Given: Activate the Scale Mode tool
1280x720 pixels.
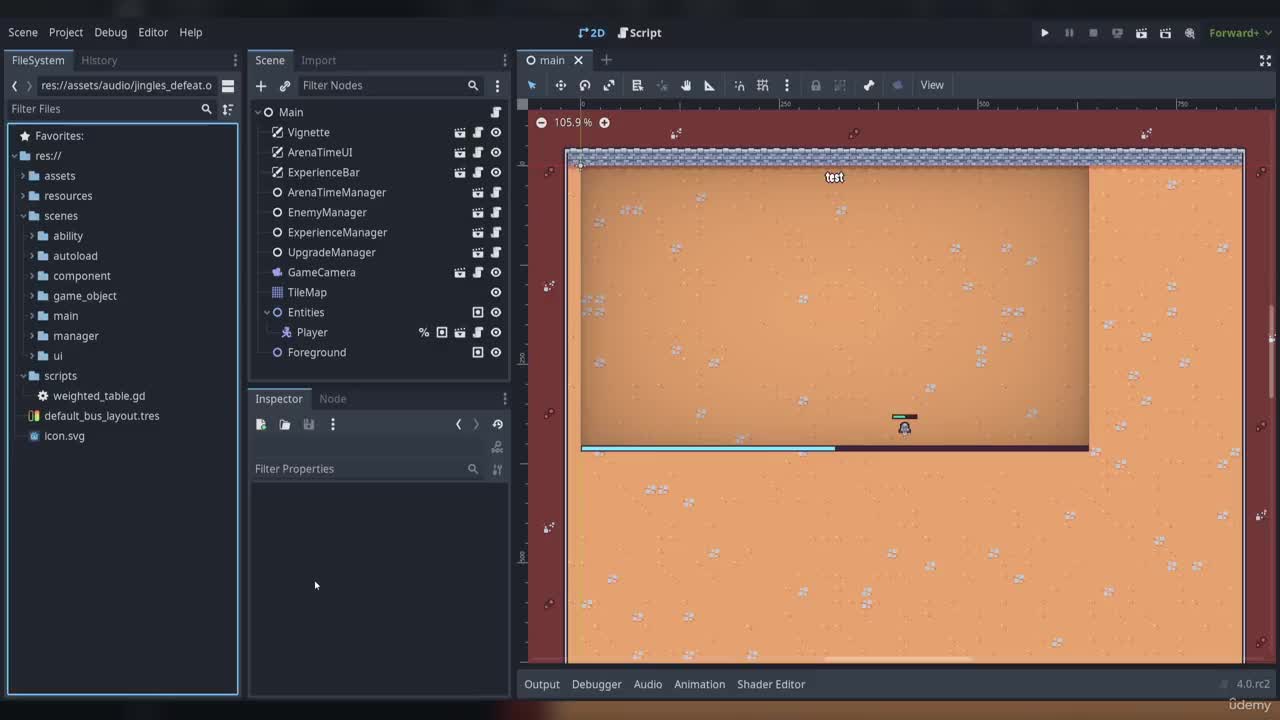Looking at the screenshot, I should [x=609, y=85].
